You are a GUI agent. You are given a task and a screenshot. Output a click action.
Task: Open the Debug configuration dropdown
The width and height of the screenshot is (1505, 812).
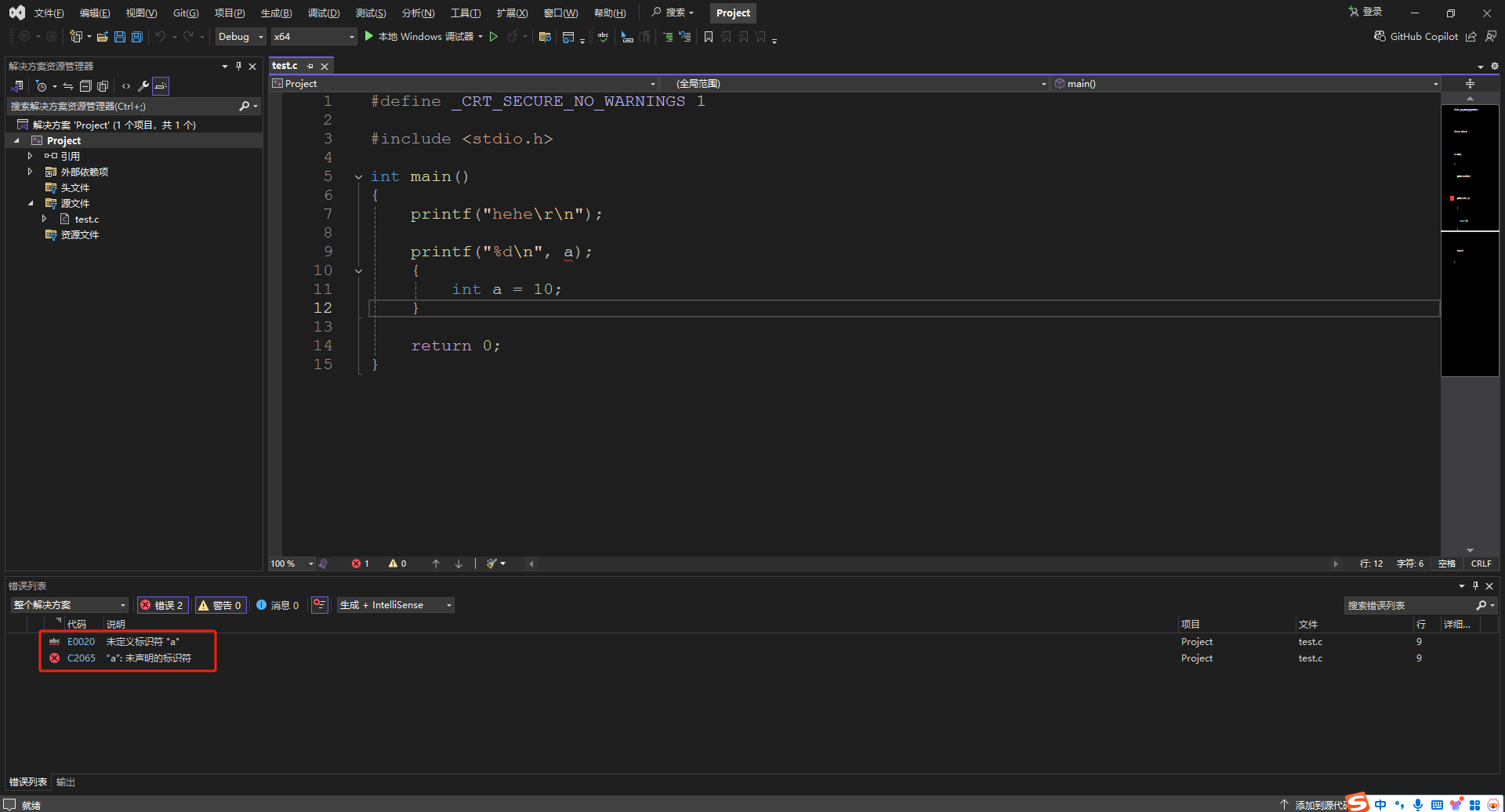pyautogui.click(x=240, y=37)
